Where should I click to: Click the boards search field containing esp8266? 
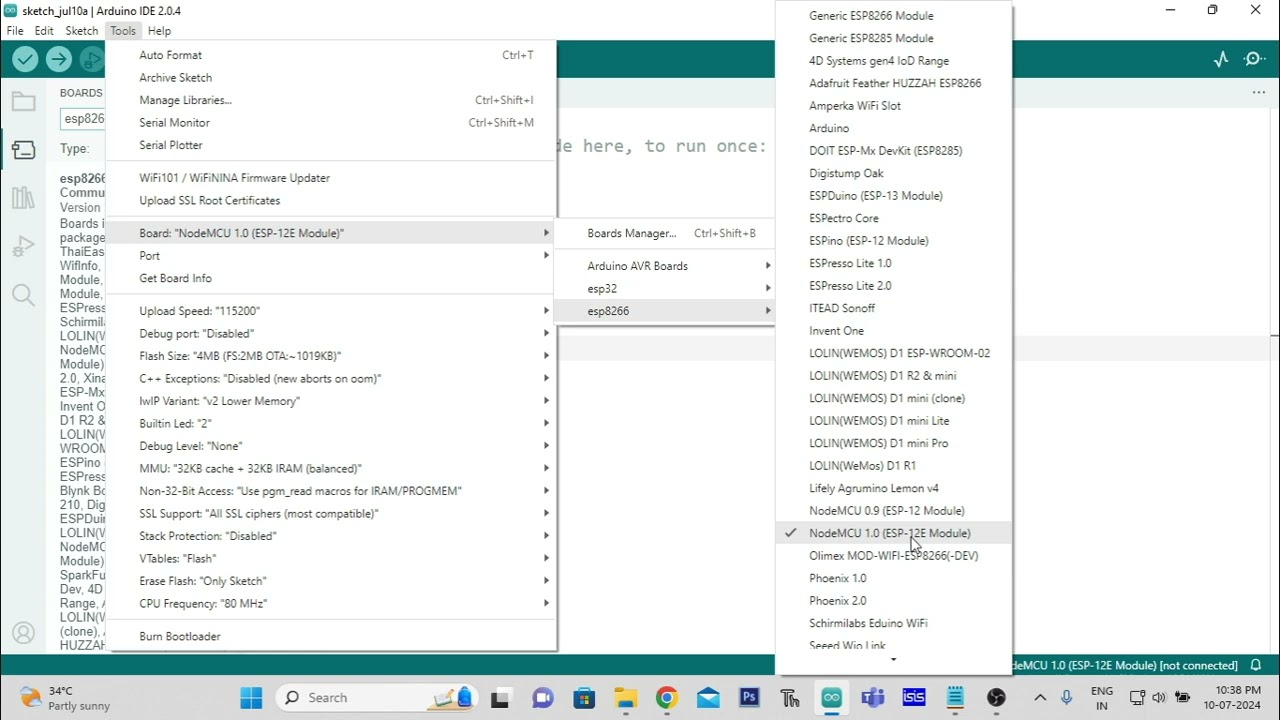point(82,119)
